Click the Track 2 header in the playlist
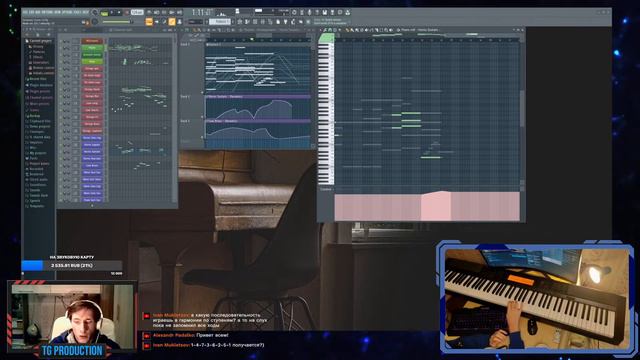The width and height of the screenshot is (640, 360). (192, 107)
